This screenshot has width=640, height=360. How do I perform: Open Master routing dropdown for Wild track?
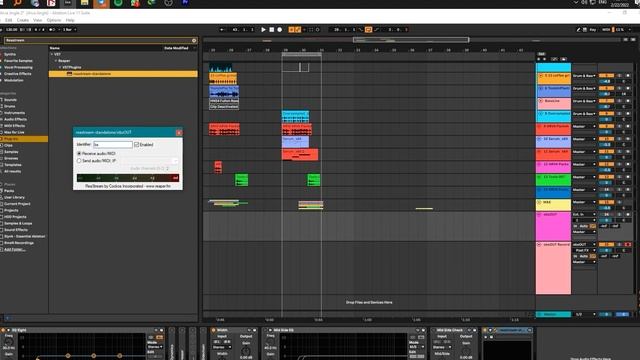pos(584,202)
